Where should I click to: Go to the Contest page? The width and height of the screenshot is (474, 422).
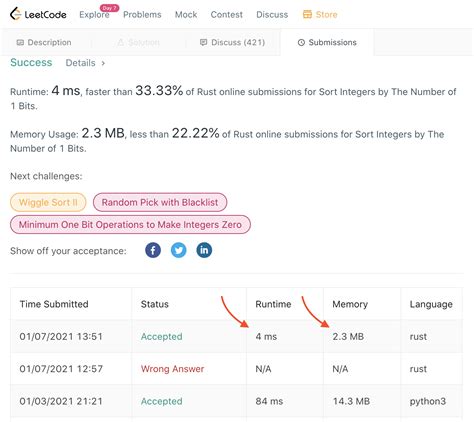point(227,15)
